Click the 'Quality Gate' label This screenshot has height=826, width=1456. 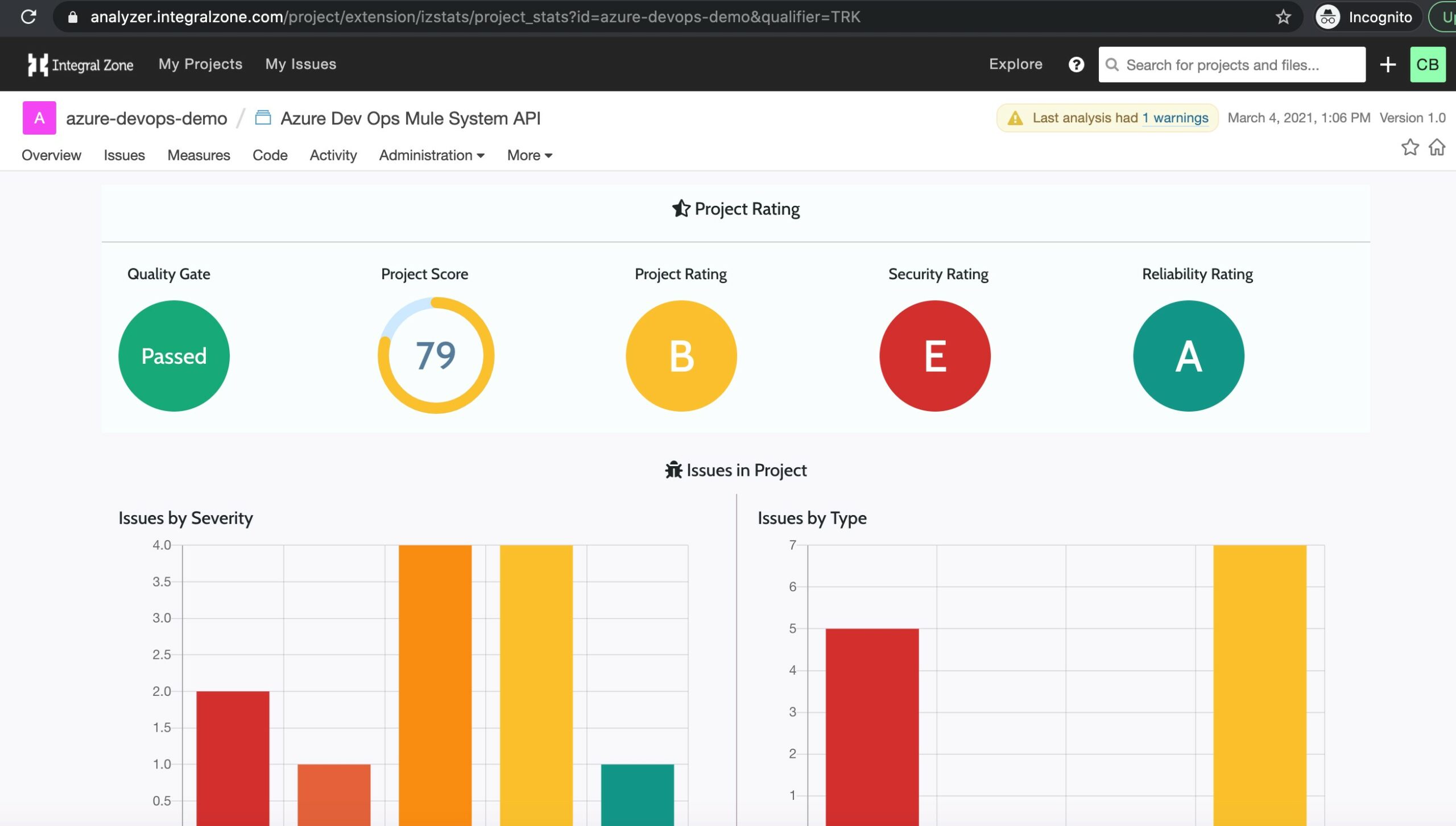[169, 274]
